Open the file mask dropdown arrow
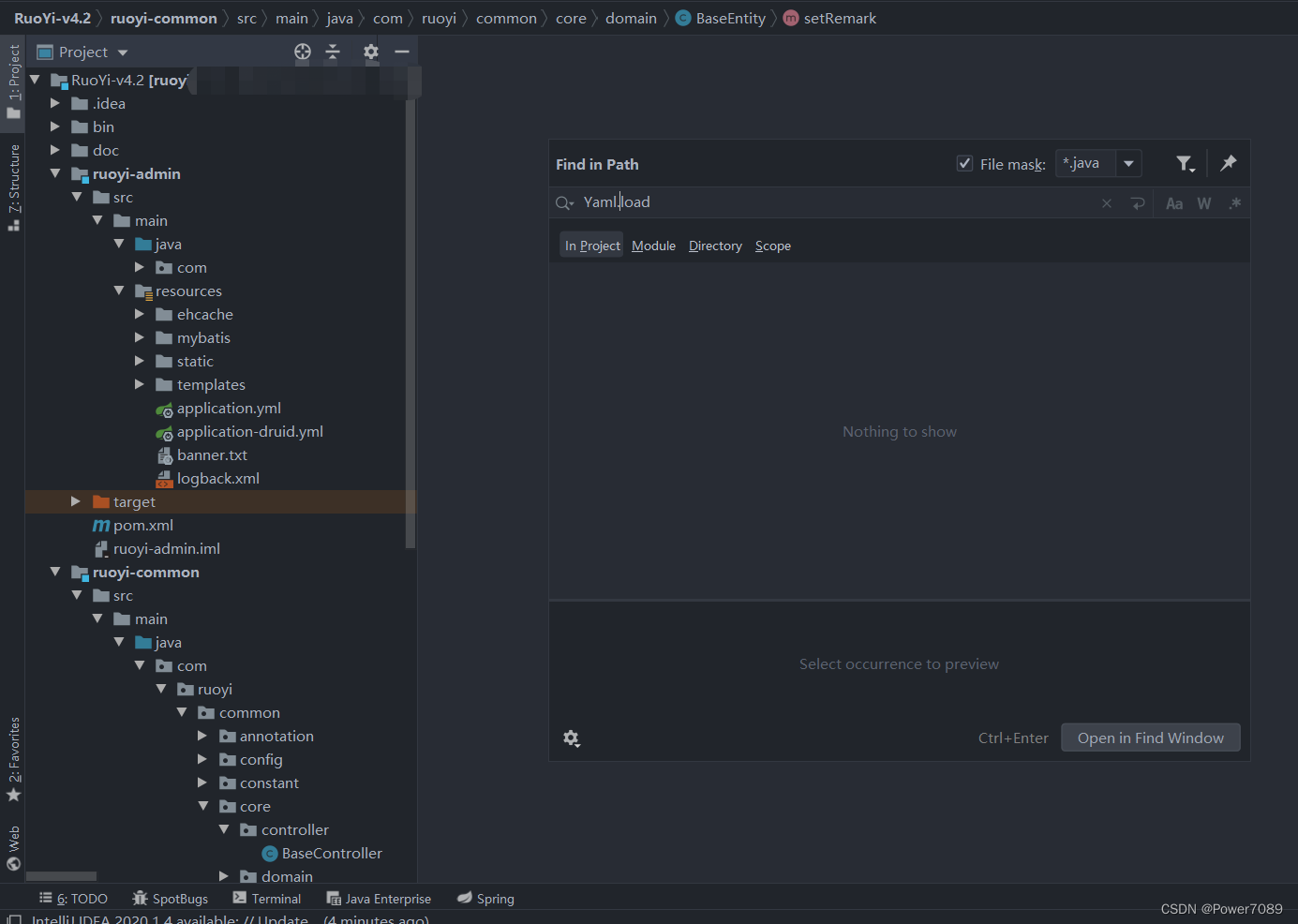 (1128, 164)
